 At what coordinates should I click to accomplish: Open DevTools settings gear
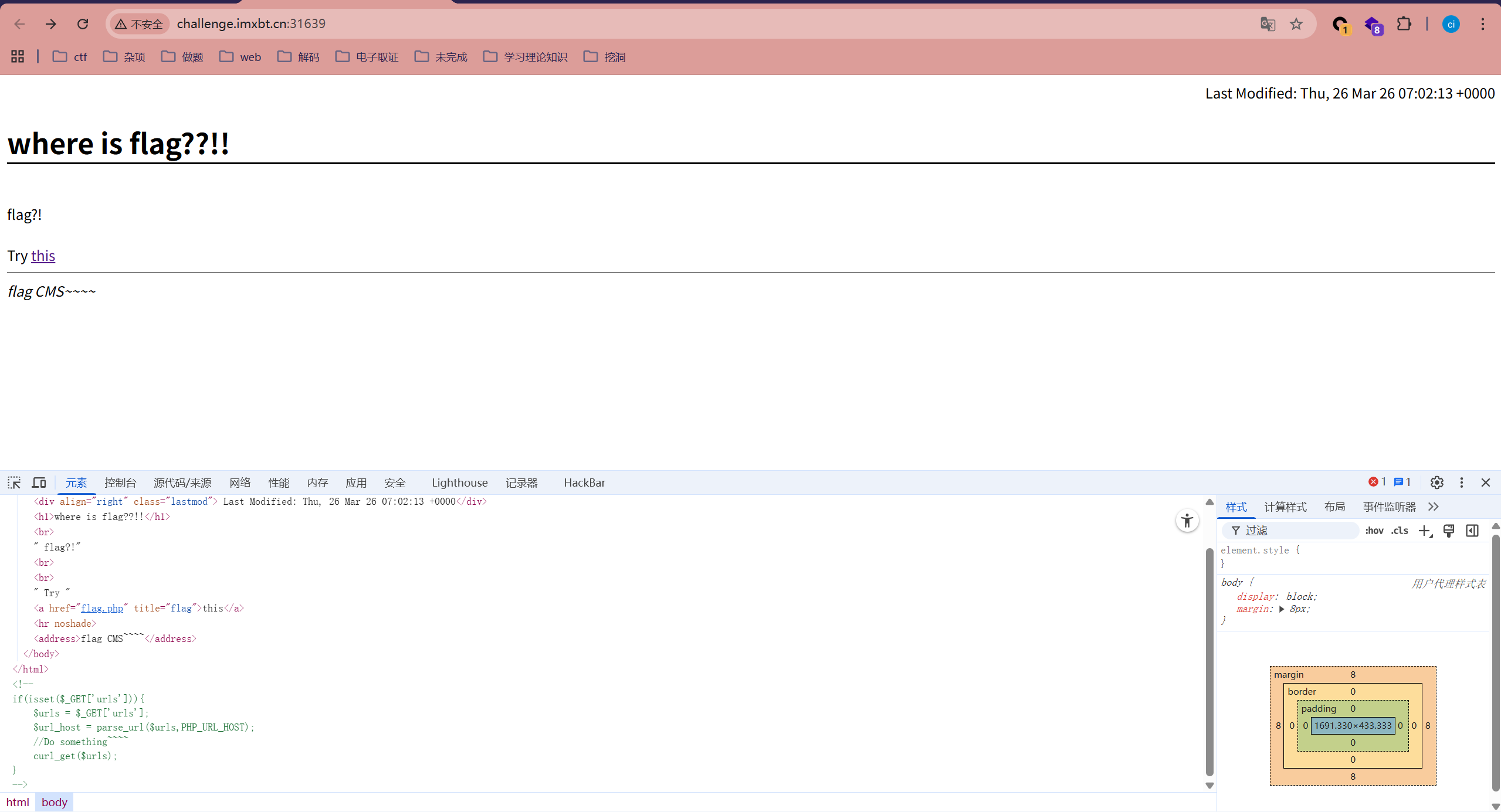click(x=1436, y=483)
